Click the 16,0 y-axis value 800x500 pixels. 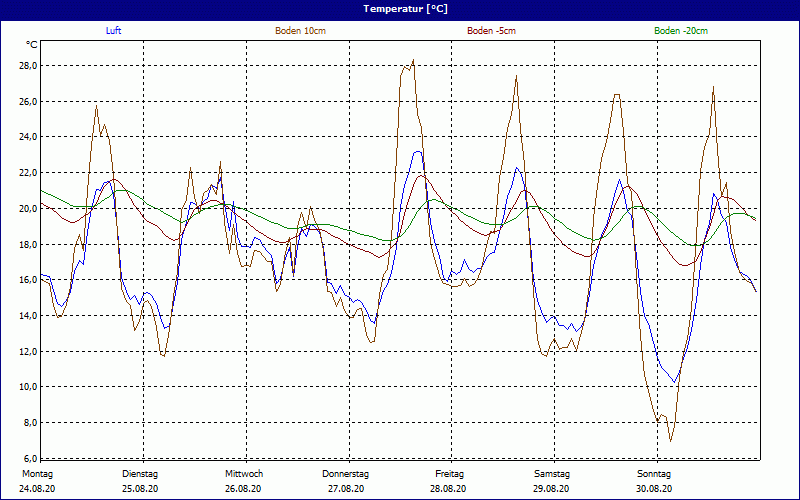pos(29,280)
